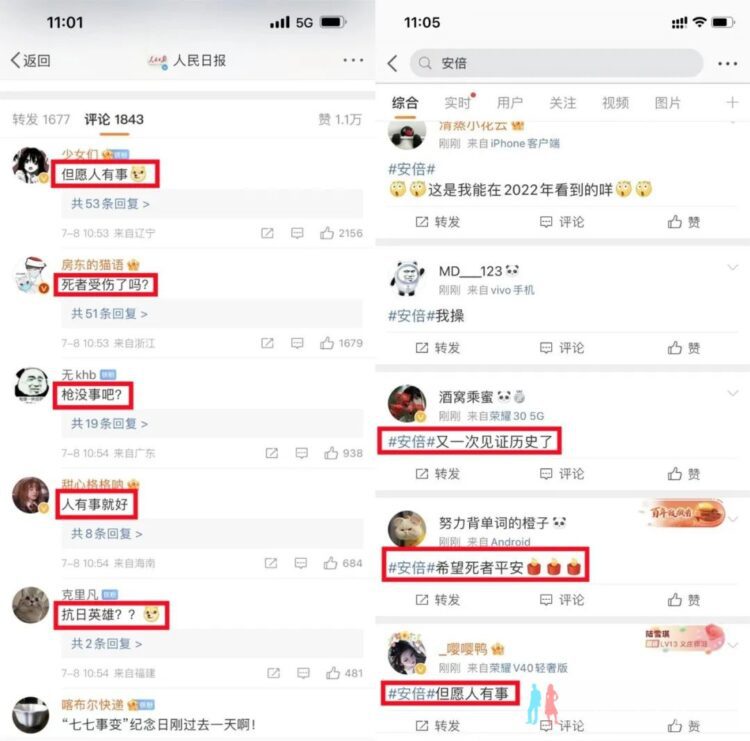Open 克里凡's cat avatar profile
Image resolution: width=750 pixels, height=741 pixels.
point(31,605)
